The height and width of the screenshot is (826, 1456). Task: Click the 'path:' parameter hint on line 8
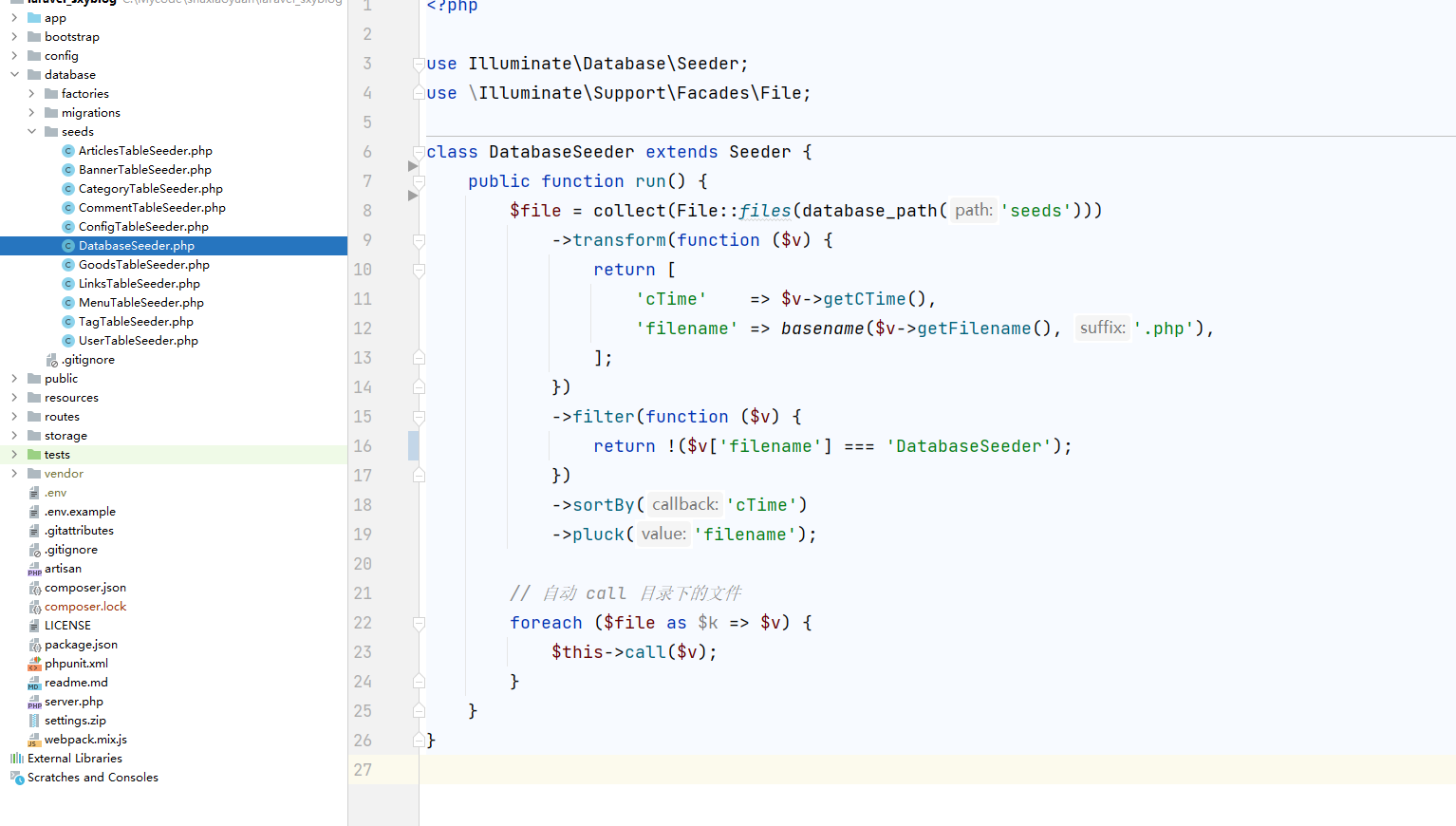click(x=974, y=210)
